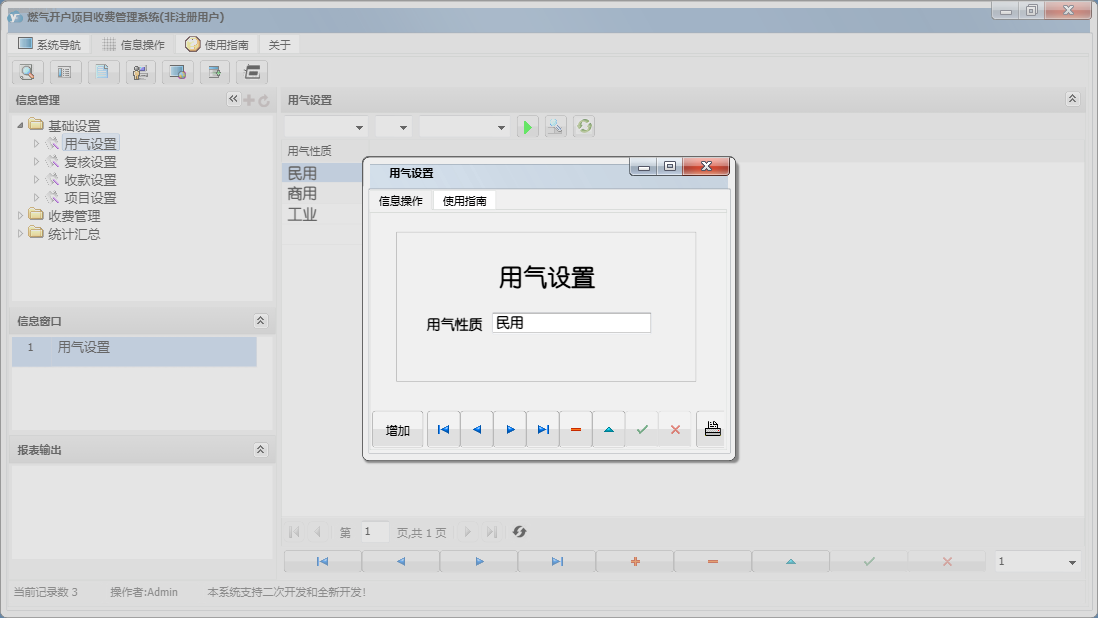Image resolution: width=1098 pixels, height=618 pixels.
Task: Collapse the 信息窗口 panel
Action: pyautogui.click(x=260, y=321)
